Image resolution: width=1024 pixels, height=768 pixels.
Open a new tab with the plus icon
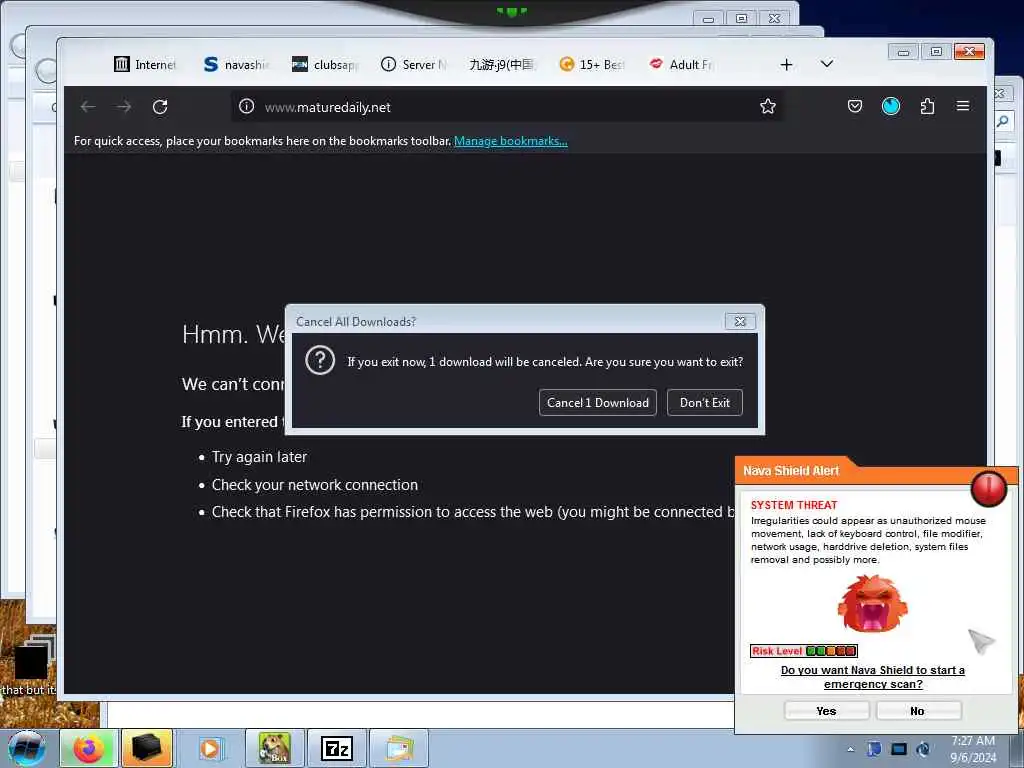click(x=786, y=64)
